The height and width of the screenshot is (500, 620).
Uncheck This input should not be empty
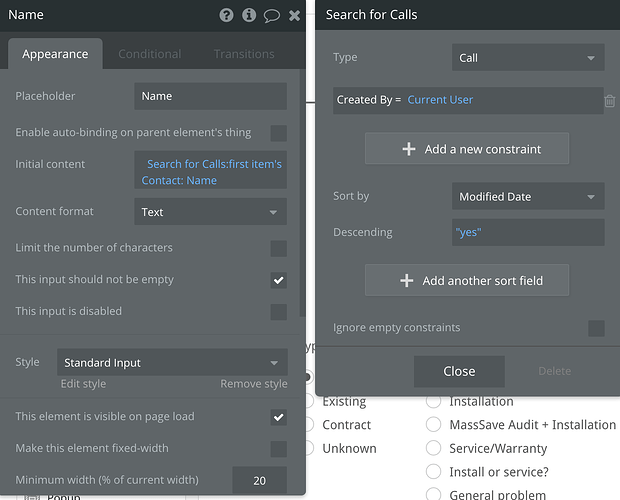(278, 280)
